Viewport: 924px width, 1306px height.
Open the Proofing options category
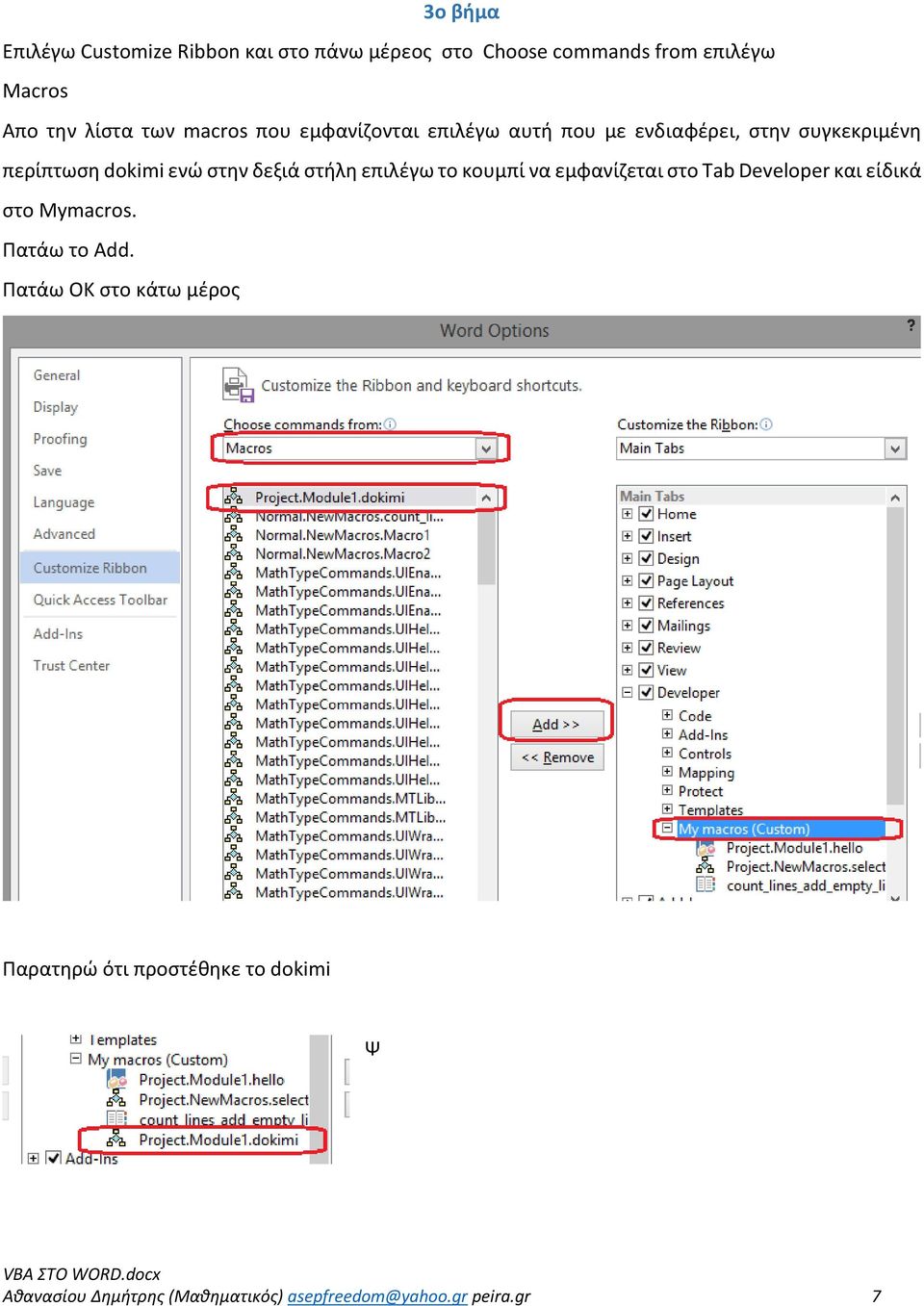(60, 439)
